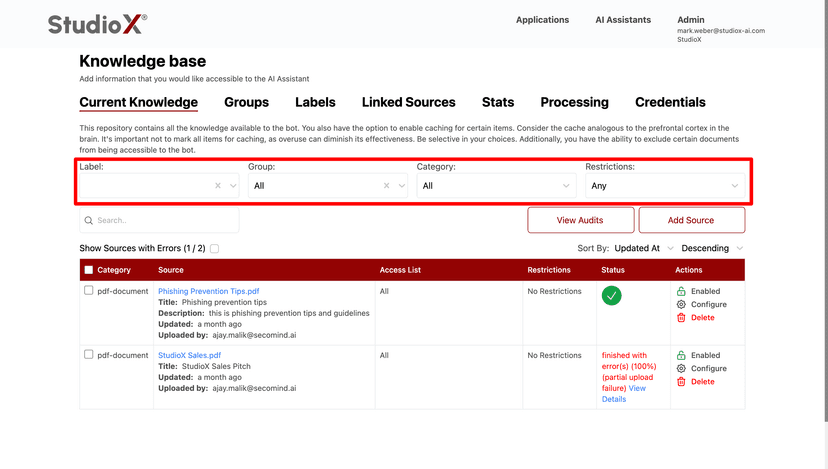Click the Status column header
The width and height of the screenshot is (828, 469).
click(613, 270)
